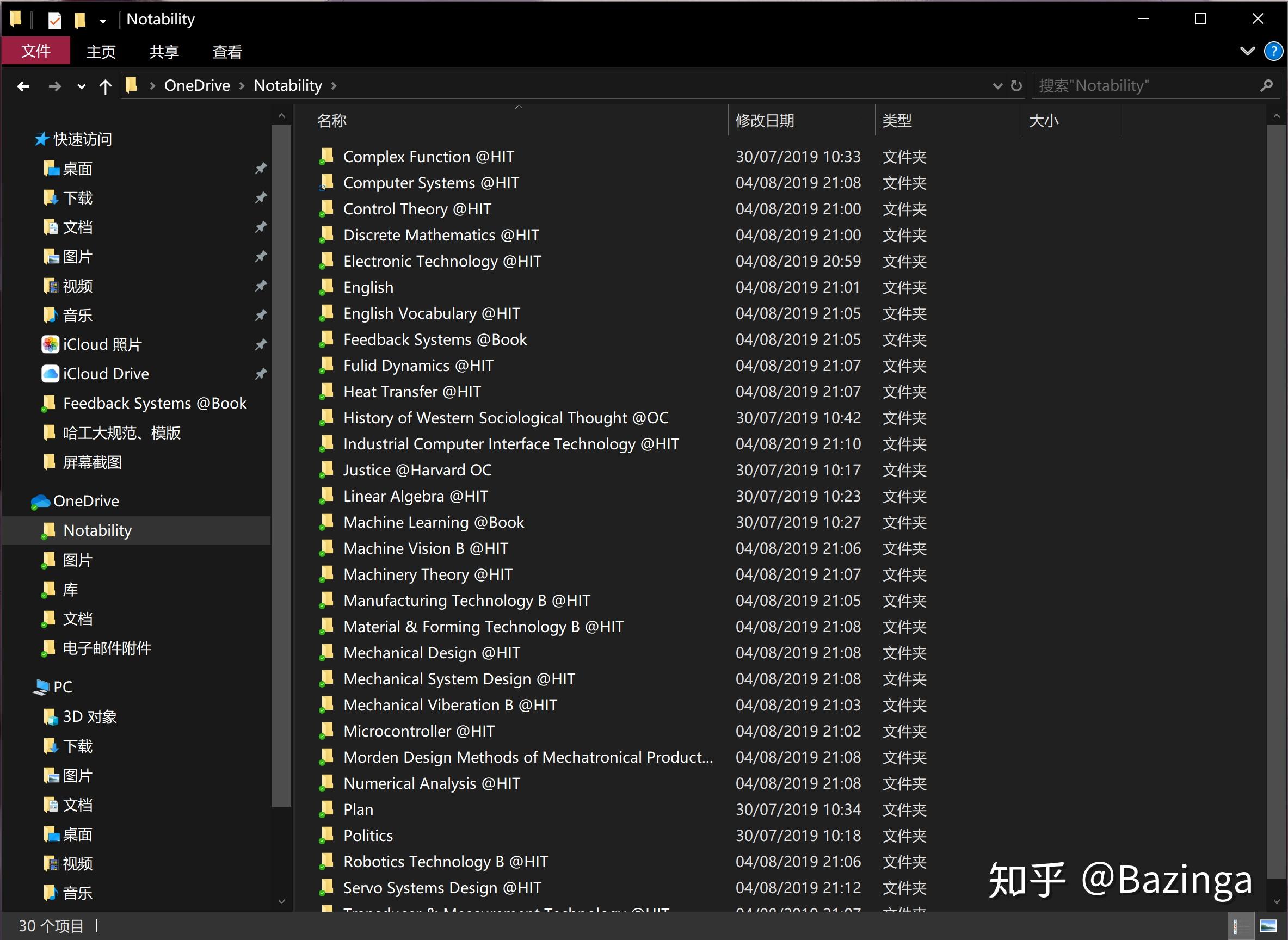The height and width of the screenshot is (940, 1288).
Task: Switch to large thumbnails view icon
Action: click(1268, 926)
